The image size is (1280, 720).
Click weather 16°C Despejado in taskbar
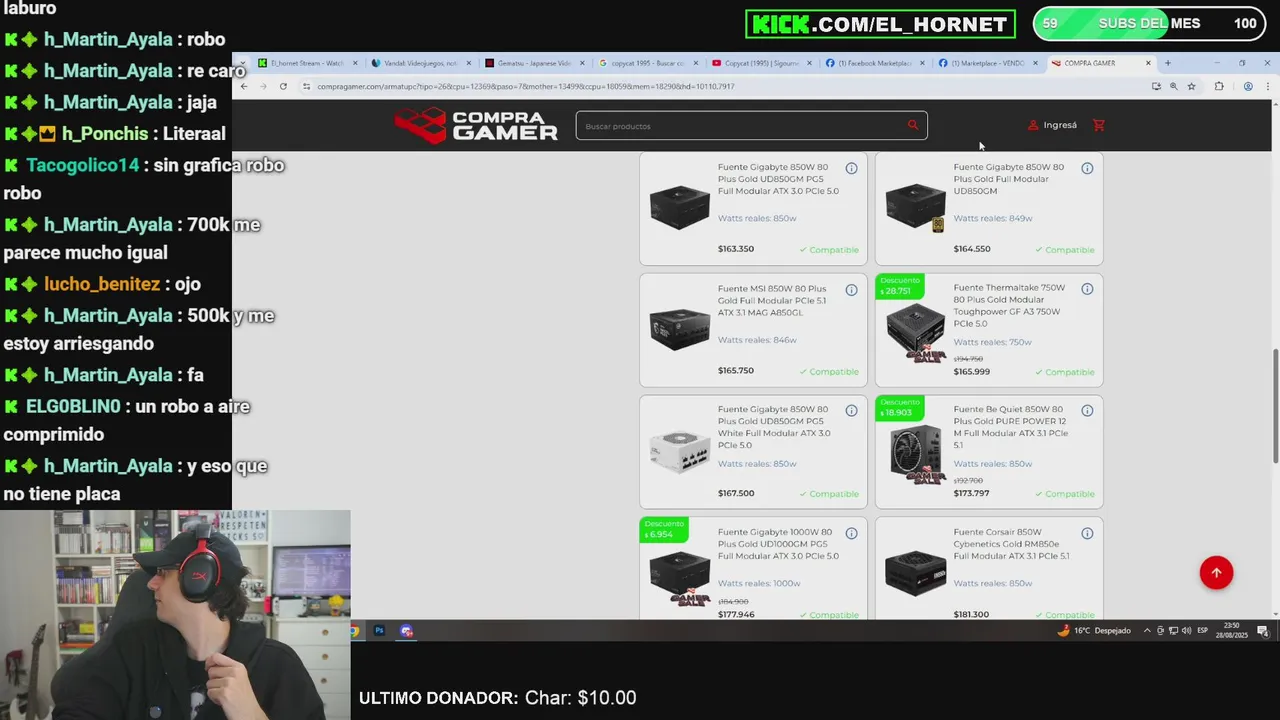pyautogui.click(x=1095, y=631)
